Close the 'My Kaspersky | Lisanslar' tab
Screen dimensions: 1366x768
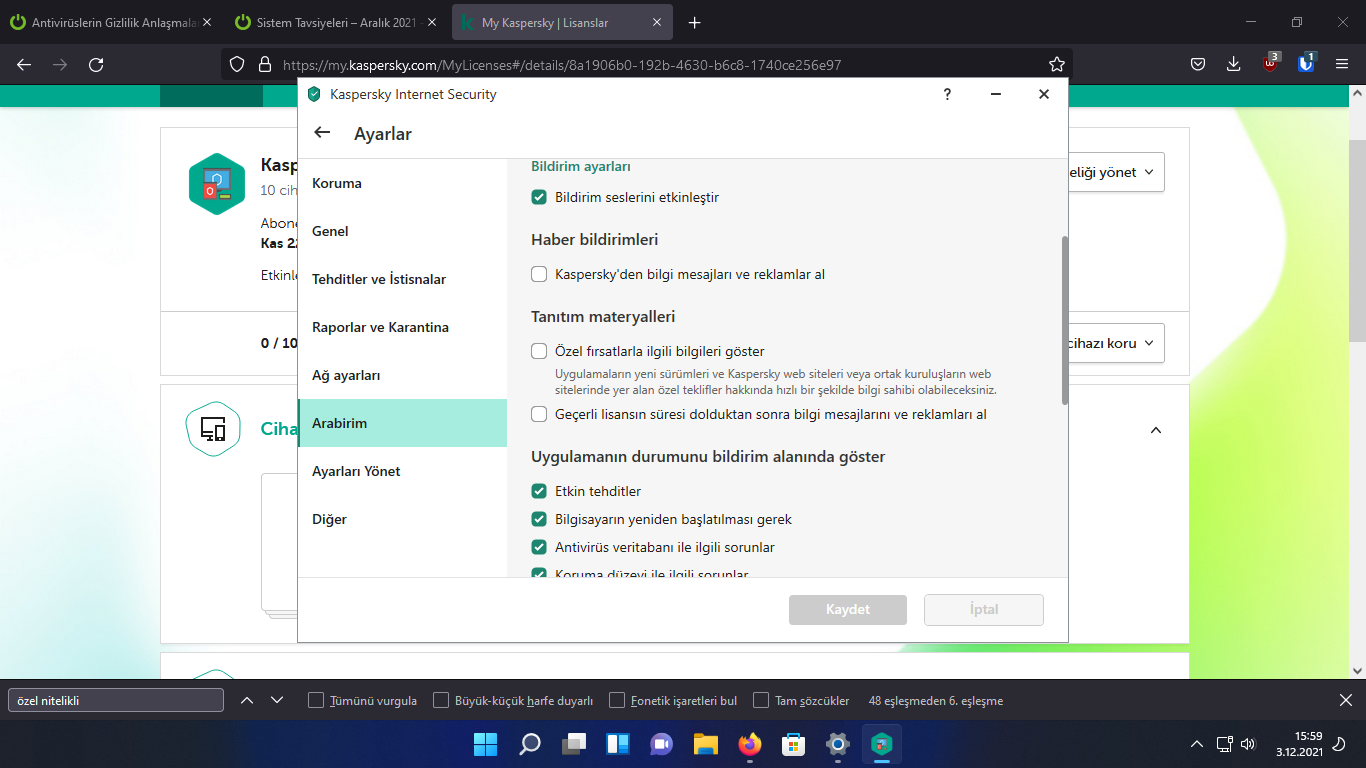[x=658, y=22]
